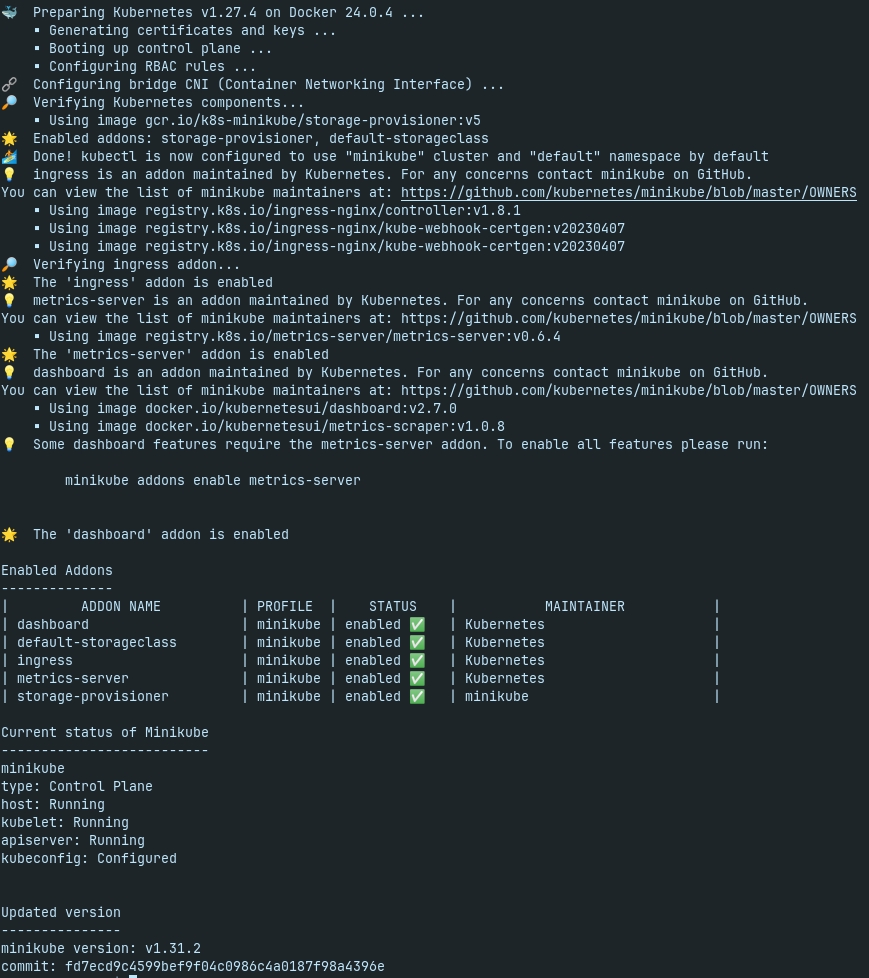
Task: Click 'minikube version: v1.31.2' line
Action: 101,949
